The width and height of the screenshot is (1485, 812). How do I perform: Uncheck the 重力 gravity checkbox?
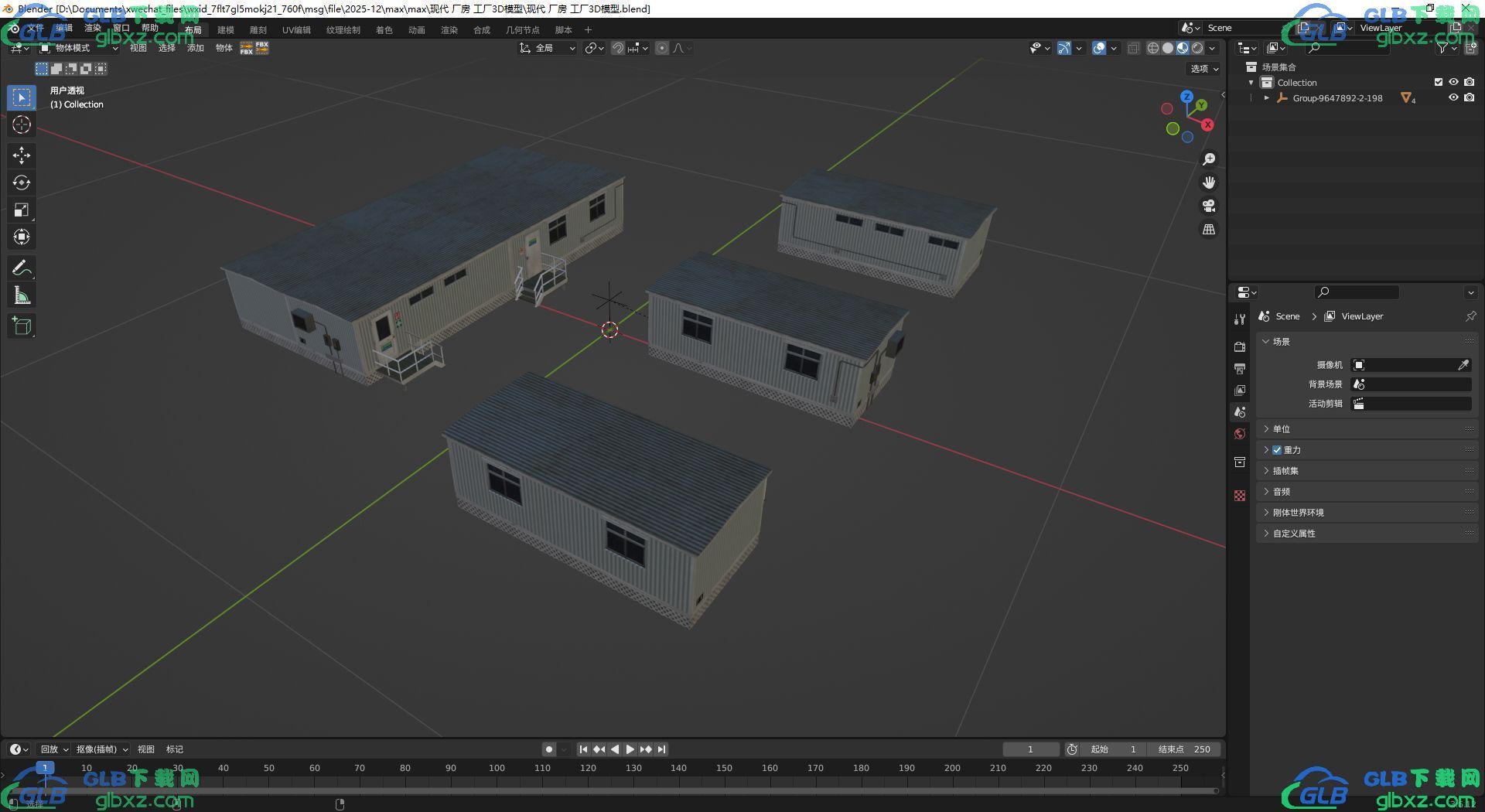click(1277, 450)
